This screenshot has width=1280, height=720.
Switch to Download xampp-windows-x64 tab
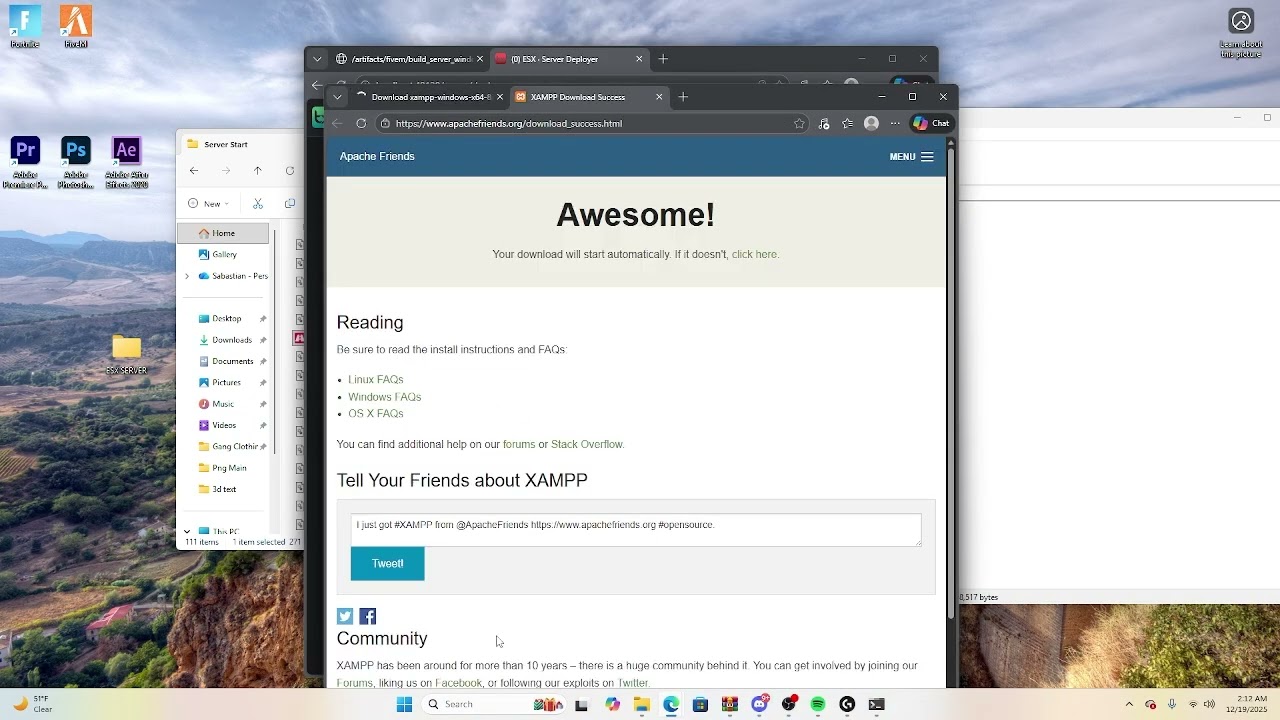[x=430, y=97]
